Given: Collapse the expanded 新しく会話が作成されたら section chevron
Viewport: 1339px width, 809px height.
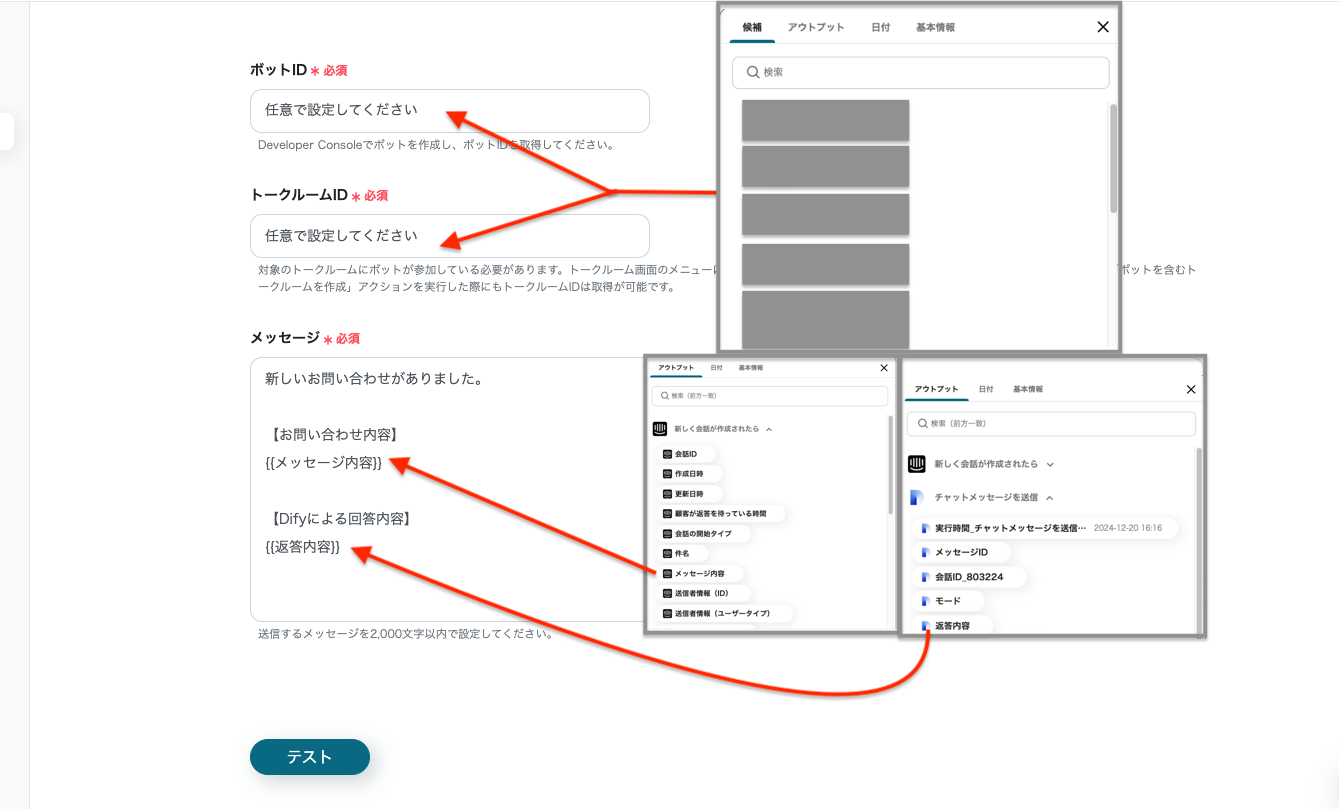Looking at the screenshot, I should click(768, 429).
